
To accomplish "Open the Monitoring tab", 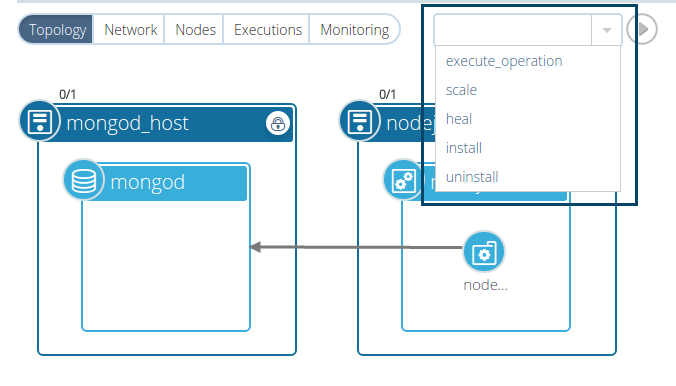I will tap(354, 30).
